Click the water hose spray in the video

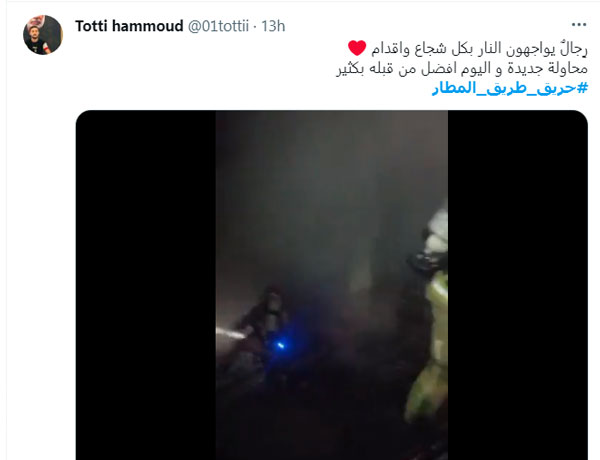(230, 333)
